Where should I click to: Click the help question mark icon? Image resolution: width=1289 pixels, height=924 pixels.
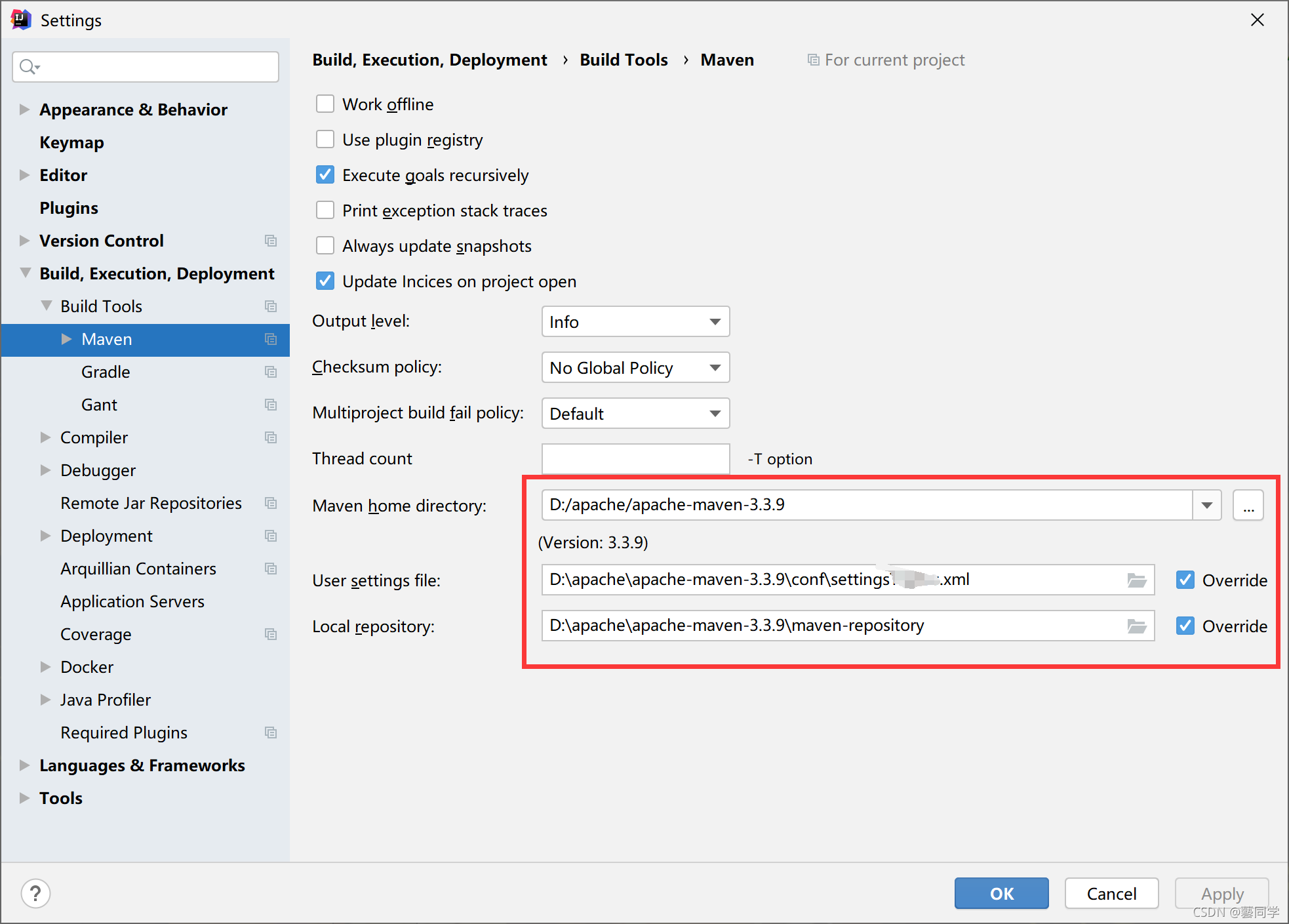click(x=35, y=893)
